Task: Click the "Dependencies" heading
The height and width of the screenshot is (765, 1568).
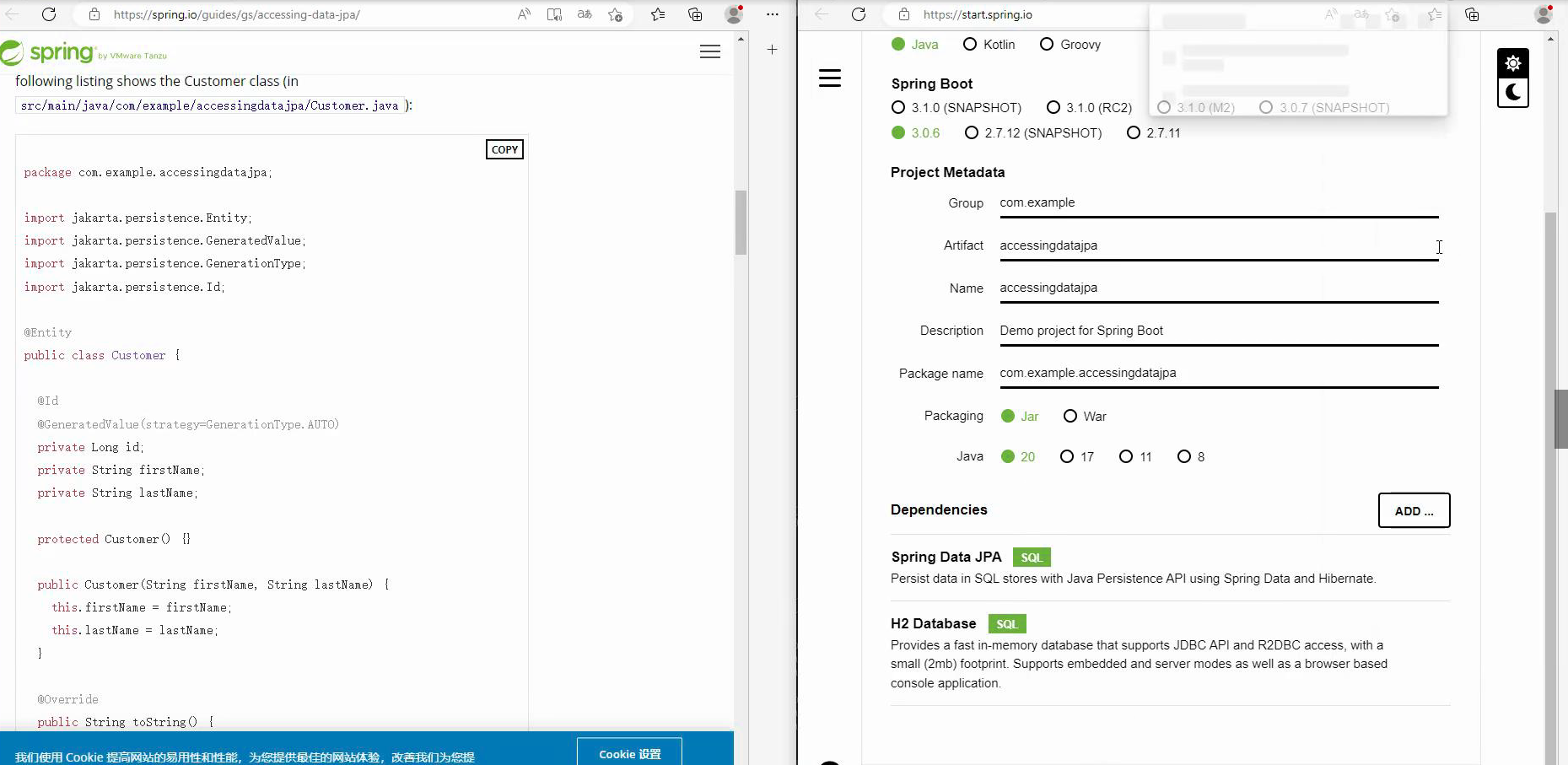Action: click(939, 509)
